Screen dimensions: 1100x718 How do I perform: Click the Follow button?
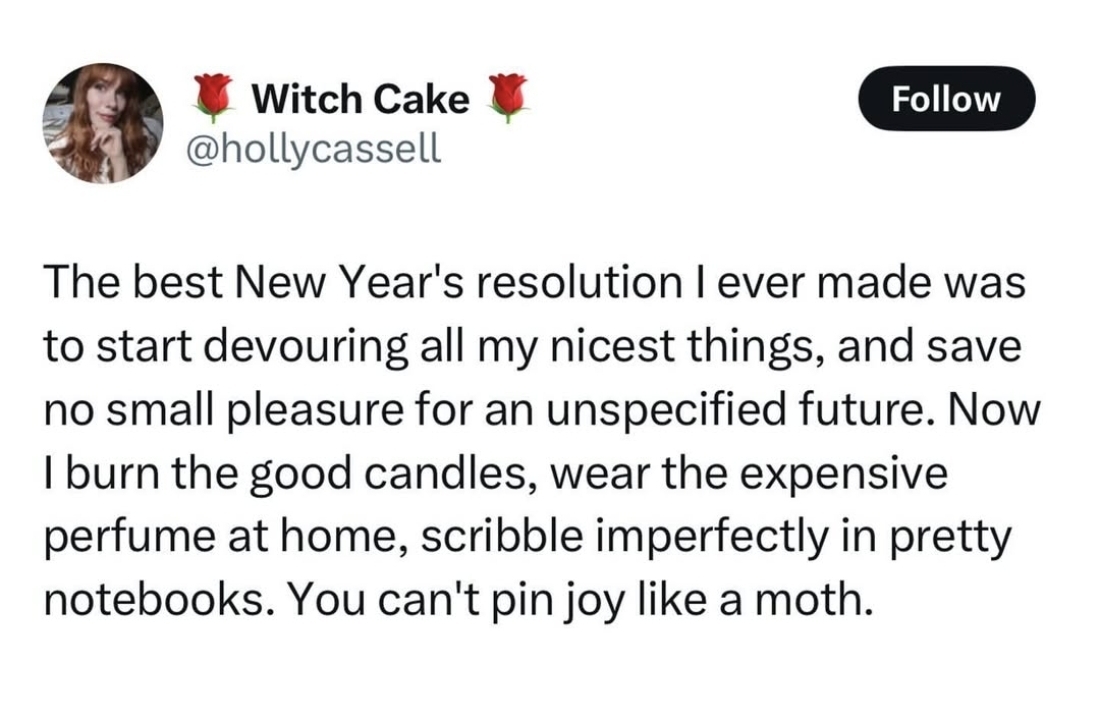pyautogui.click(x=946, y=99)
